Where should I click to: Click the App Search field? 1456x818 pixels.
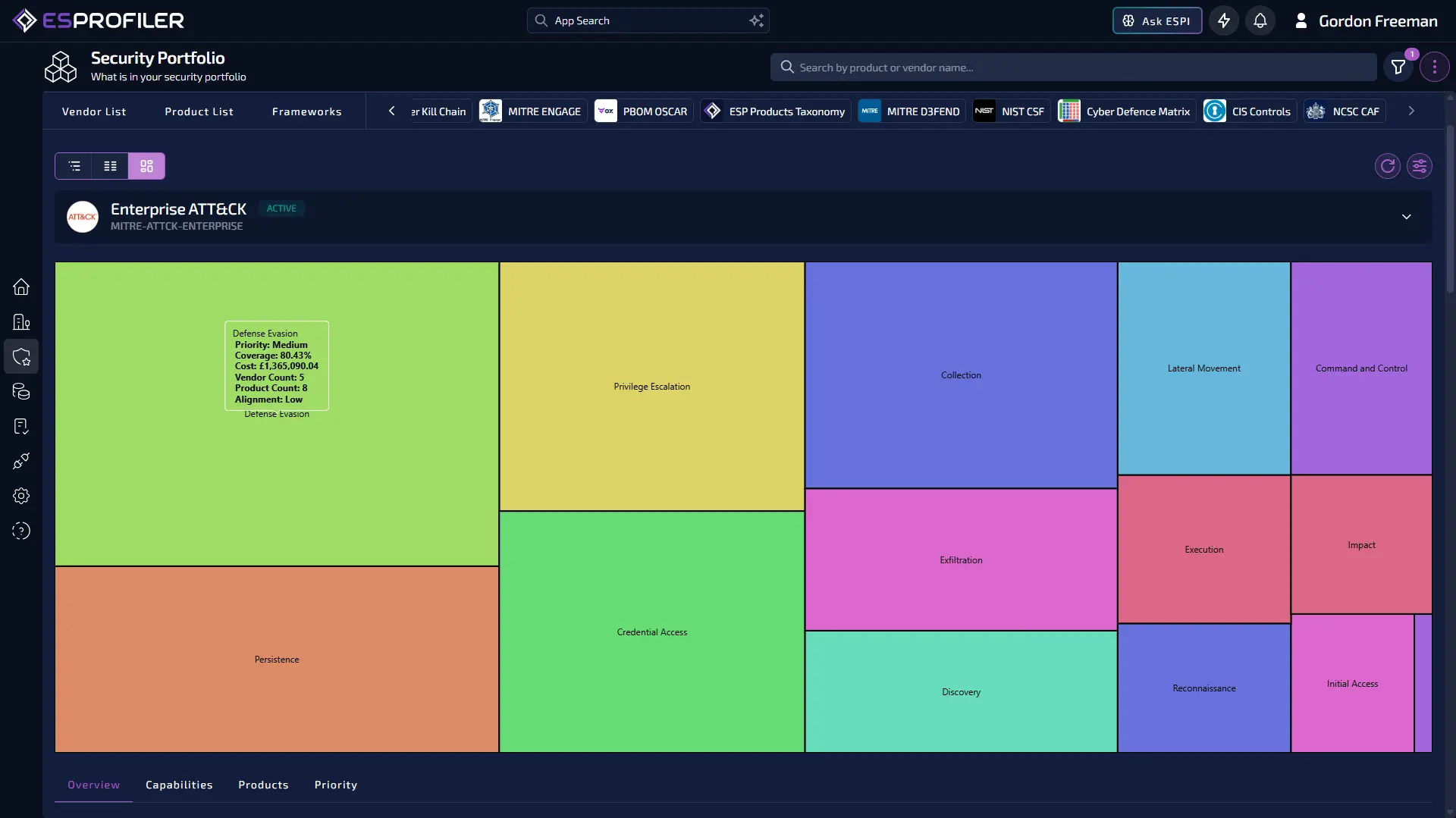(x=648, y=20)
